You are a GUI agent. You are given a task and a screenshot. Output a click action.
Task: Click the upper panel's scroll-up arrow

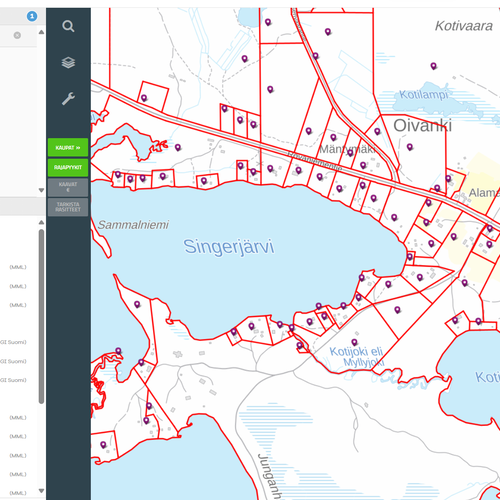(41, 32)
